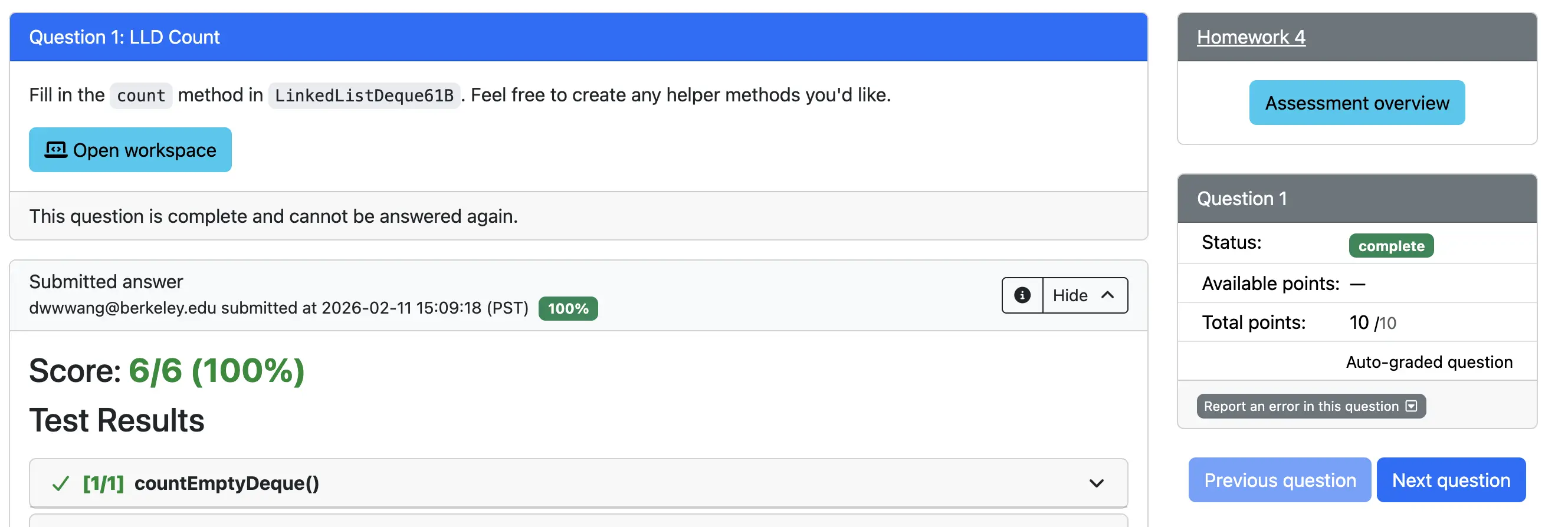Click the info circle icon button
The image size is (1568, 527).
[1022, 296]
